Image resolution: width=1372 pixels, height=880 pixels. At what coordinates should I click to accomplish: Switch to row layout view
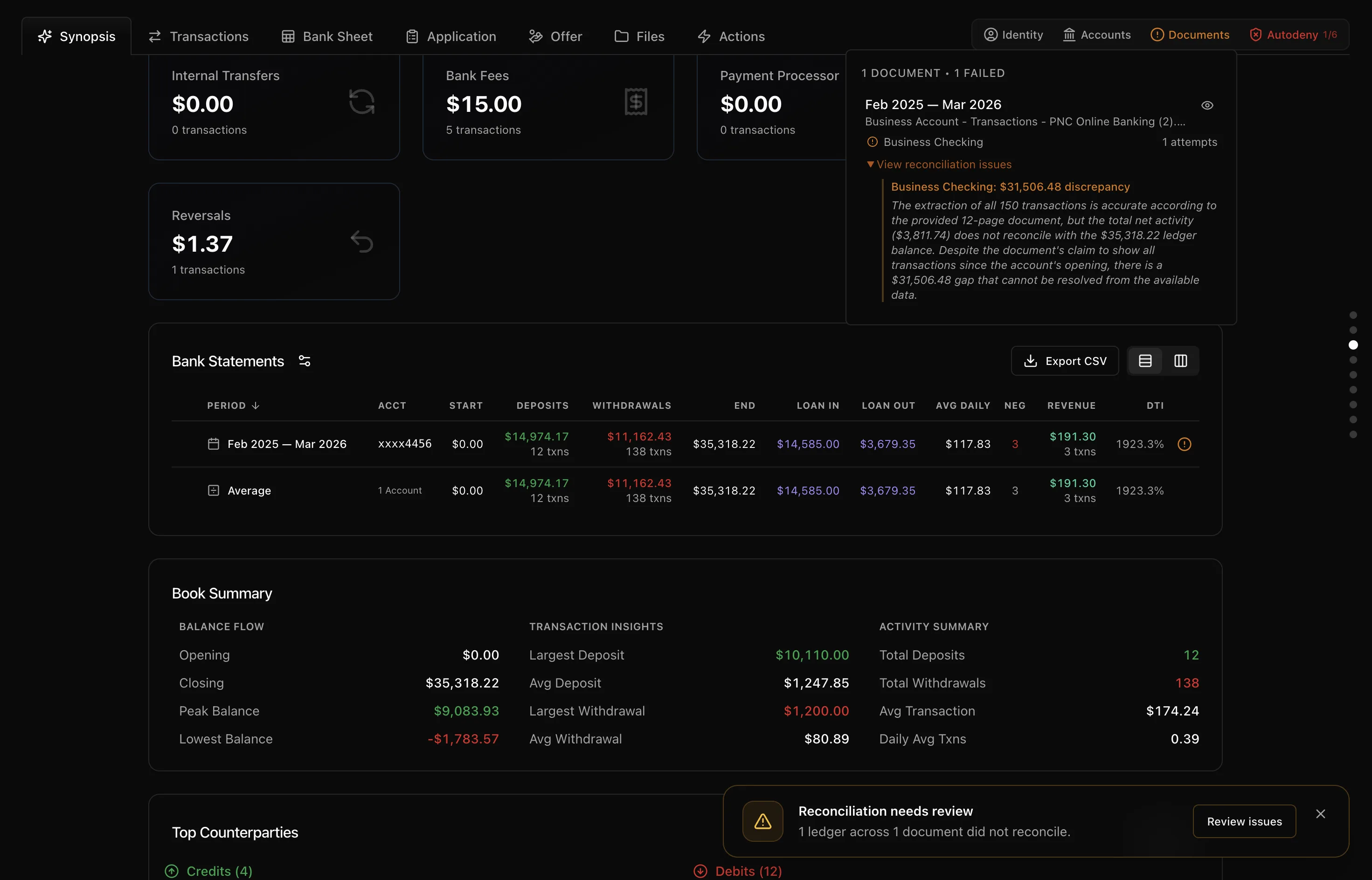tap(1145, 361)
